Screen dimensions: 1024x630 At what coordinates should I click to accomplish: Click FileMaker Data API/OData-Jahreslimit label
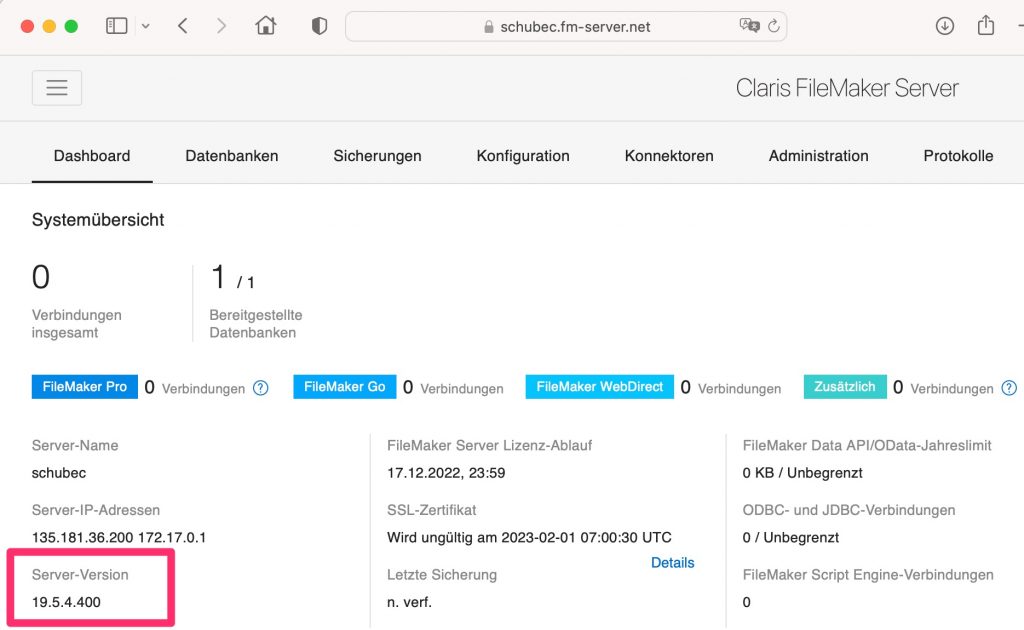click(867, 445)
